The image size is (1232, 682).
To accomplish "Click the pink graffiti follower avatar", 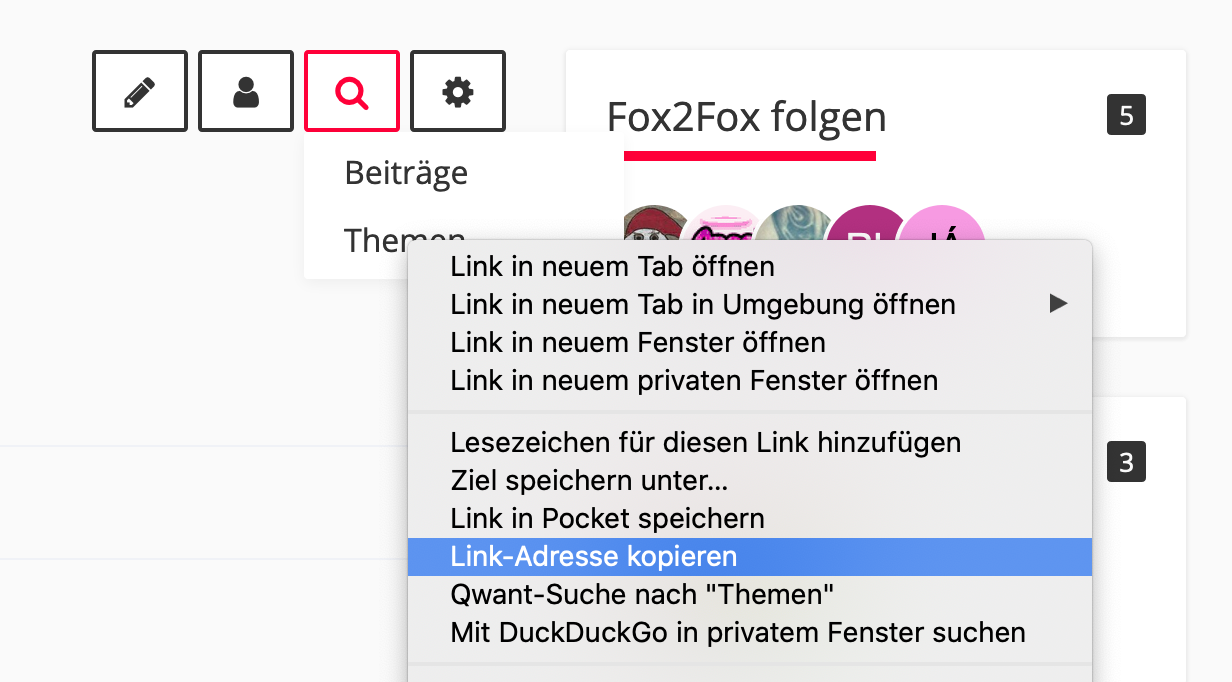I will (722, 225).
